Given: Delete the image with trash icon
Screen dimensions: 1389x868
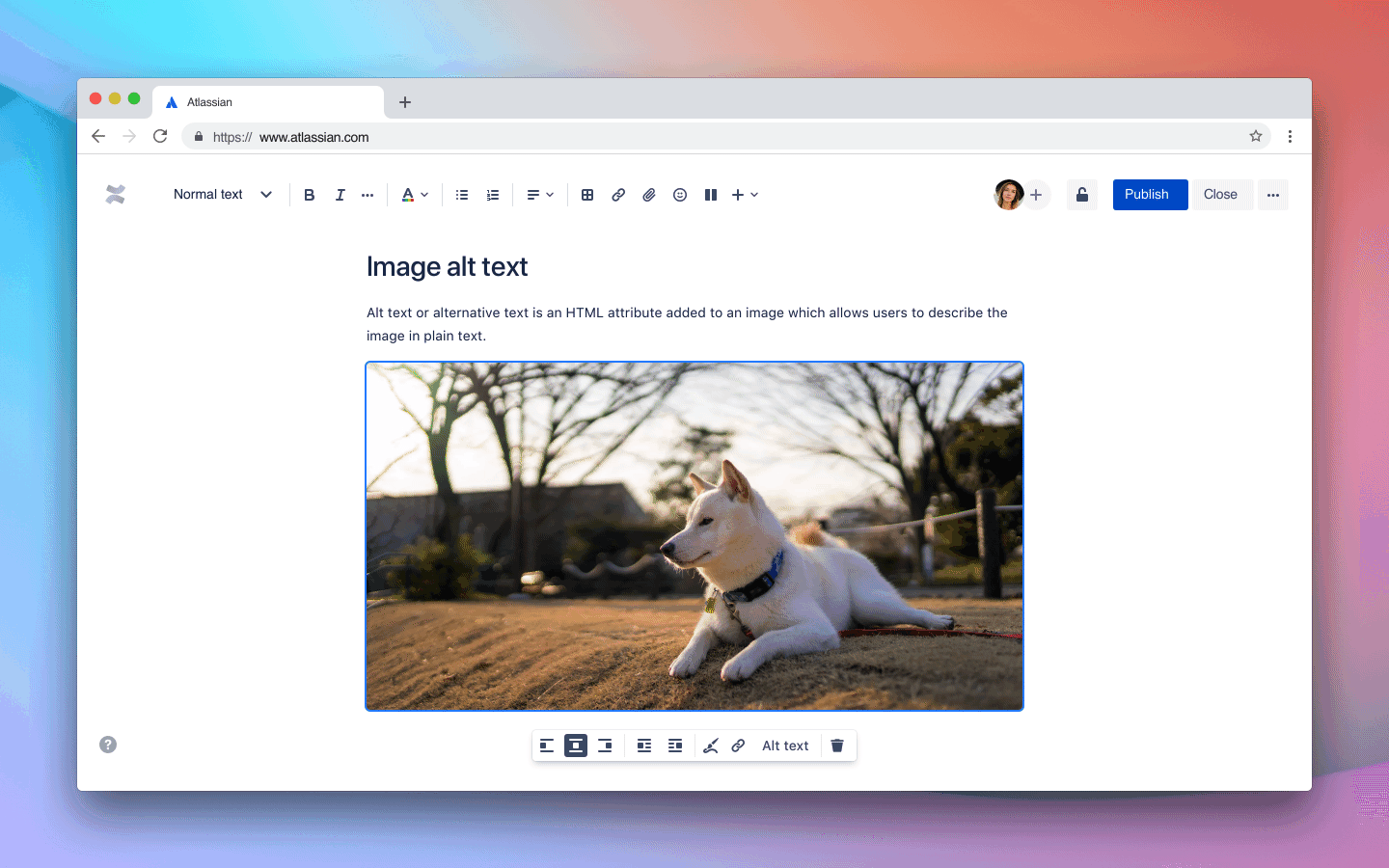Looking at the screenshot, I should pyautogui.click(x=837, y=746).
